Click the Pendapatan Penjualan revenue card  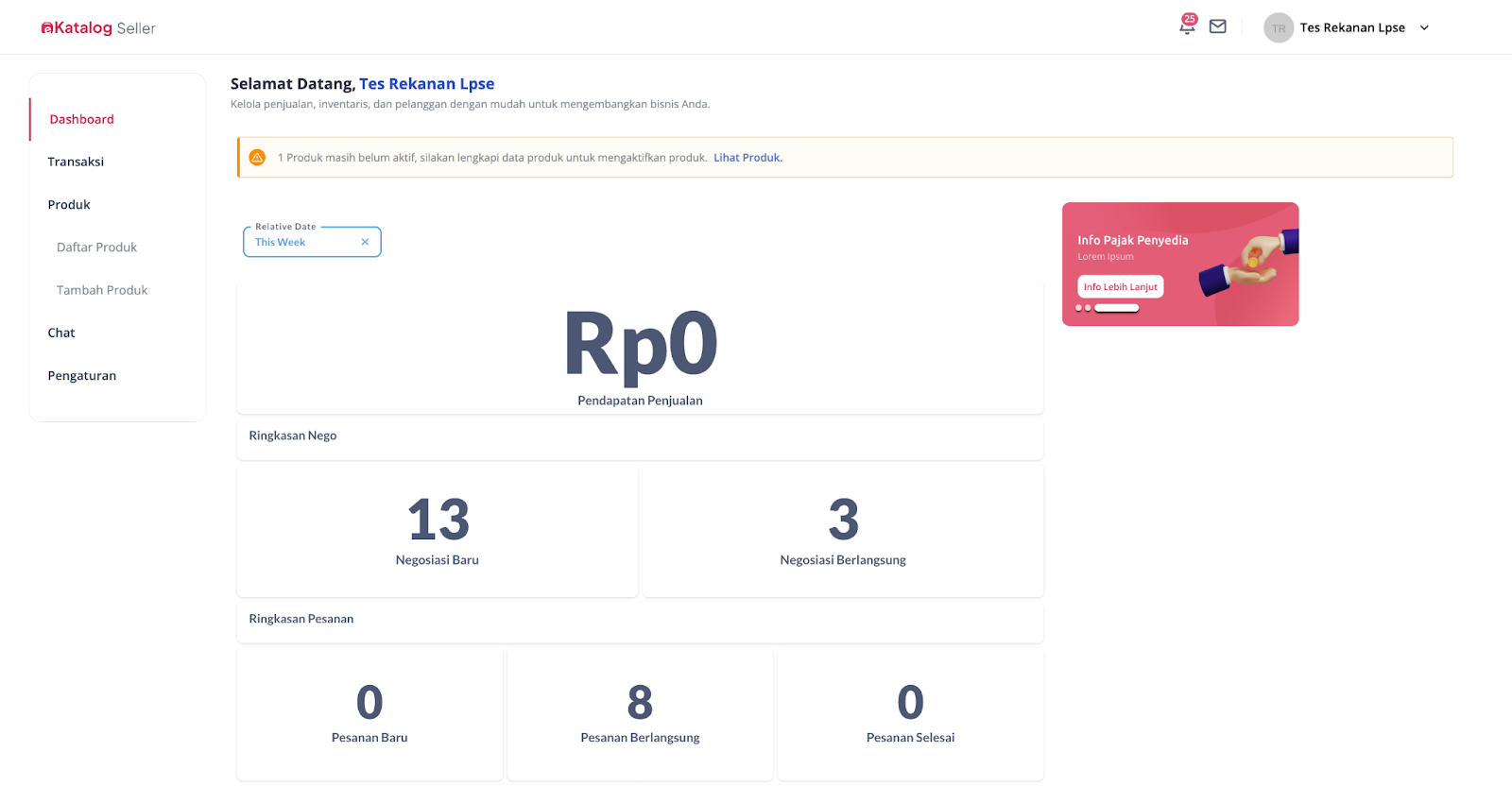click(640, 348)
